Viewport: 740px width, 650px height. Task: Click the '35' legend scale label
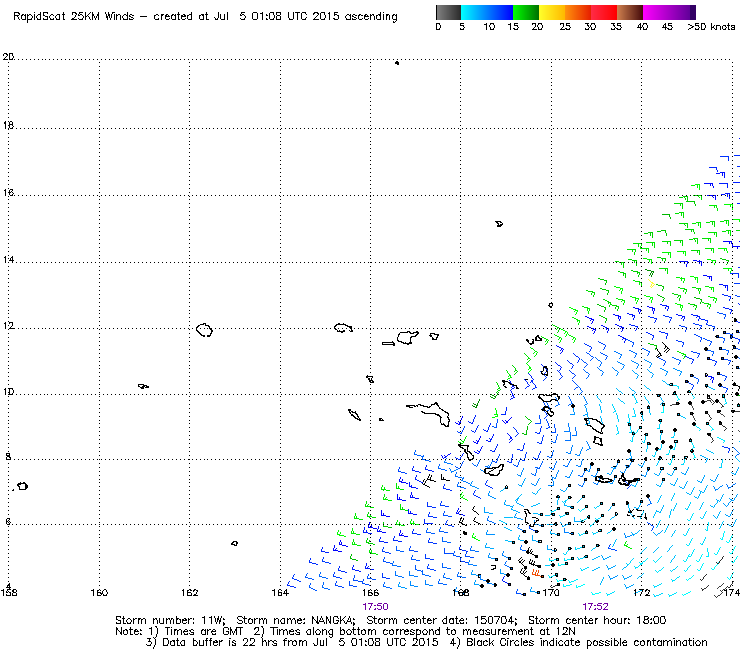pos(616,27)
